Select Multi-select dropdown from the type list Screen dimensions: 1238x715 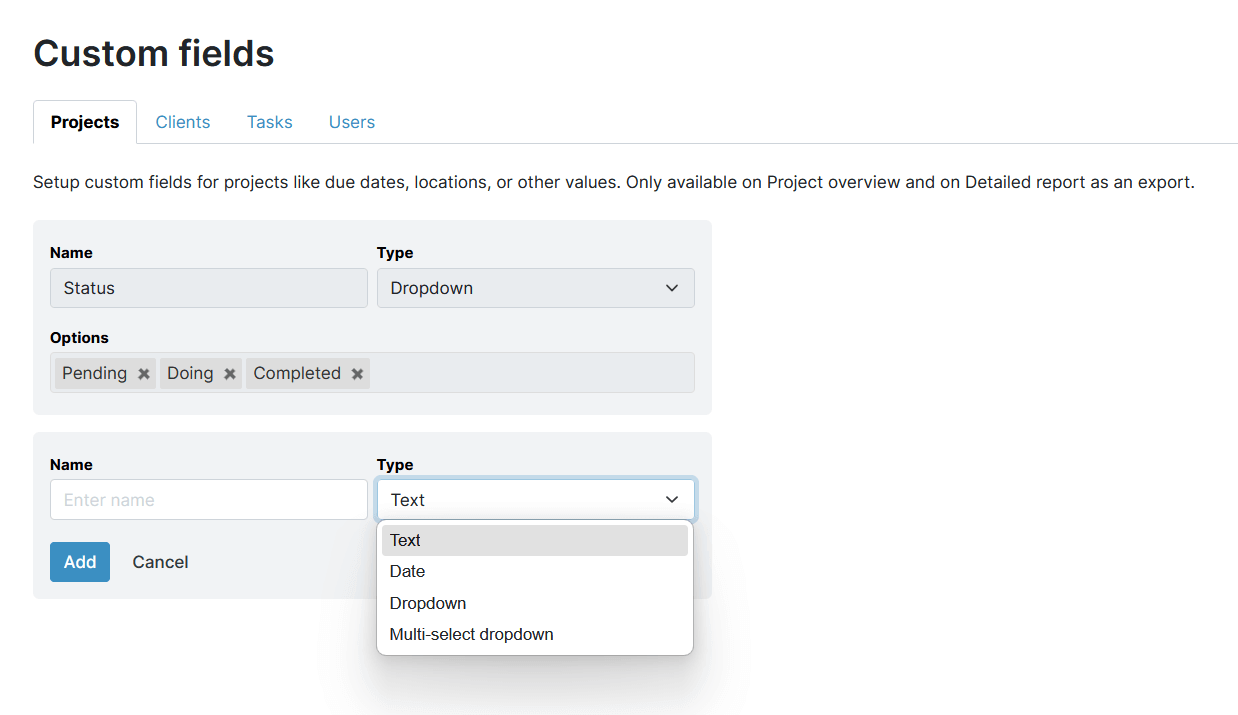click(x=471, y=634)
